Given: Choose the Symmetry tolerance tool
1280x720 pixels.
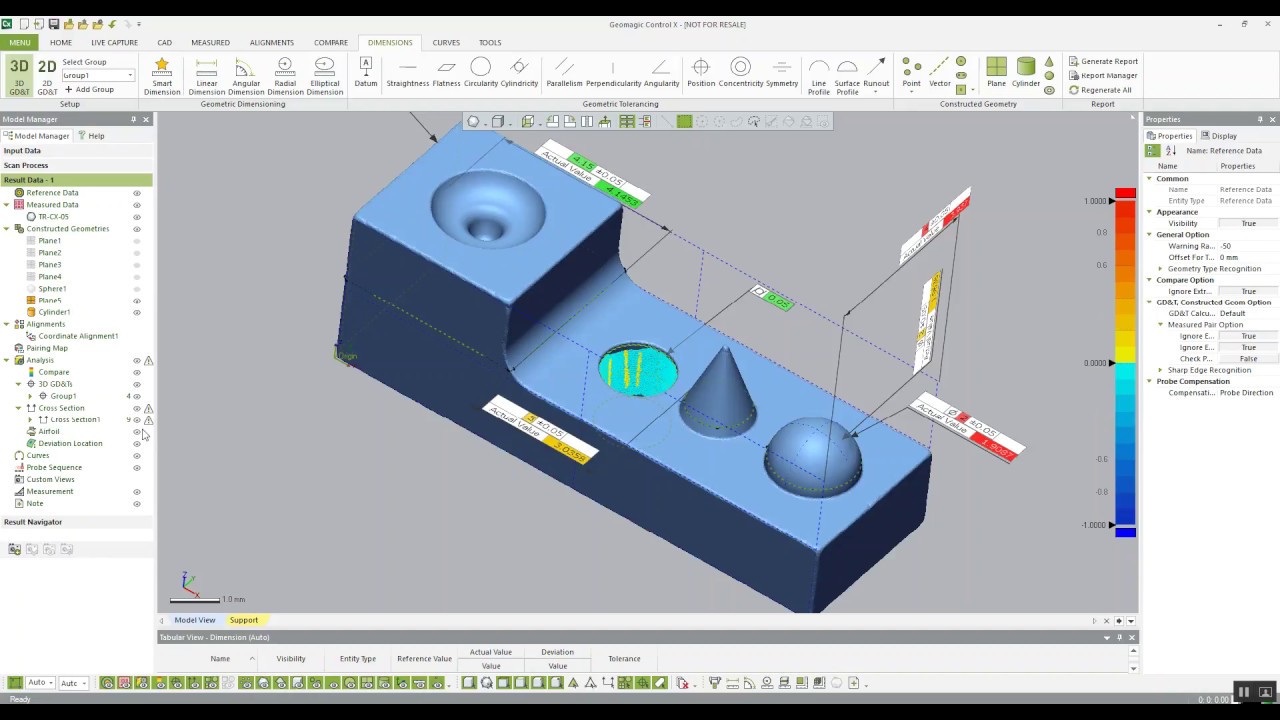Looking at the screenshot, I should (x=782, y=72).
